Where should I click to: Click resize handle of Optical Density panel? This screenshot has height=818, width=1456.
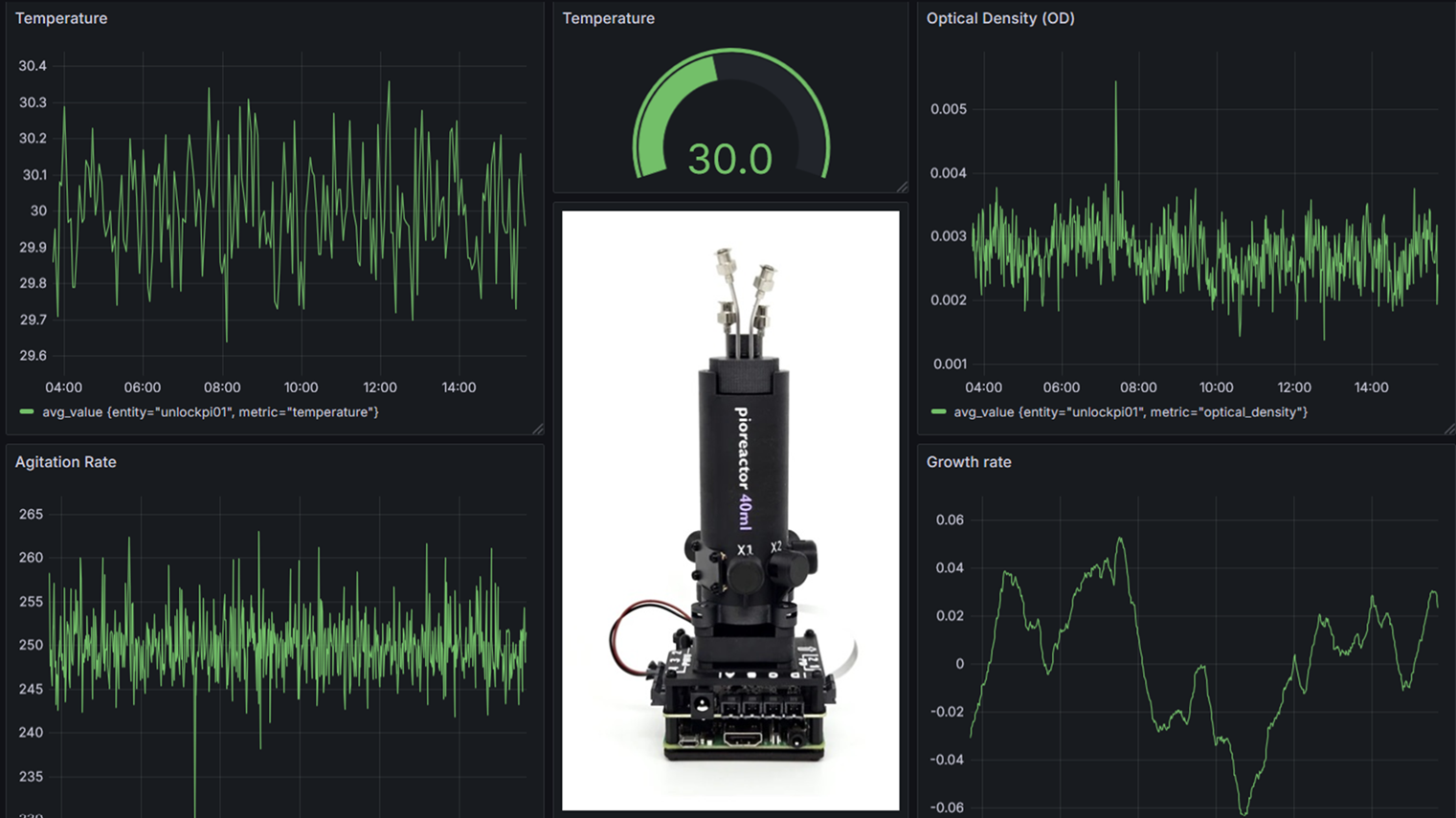[x=1449, y=429]
